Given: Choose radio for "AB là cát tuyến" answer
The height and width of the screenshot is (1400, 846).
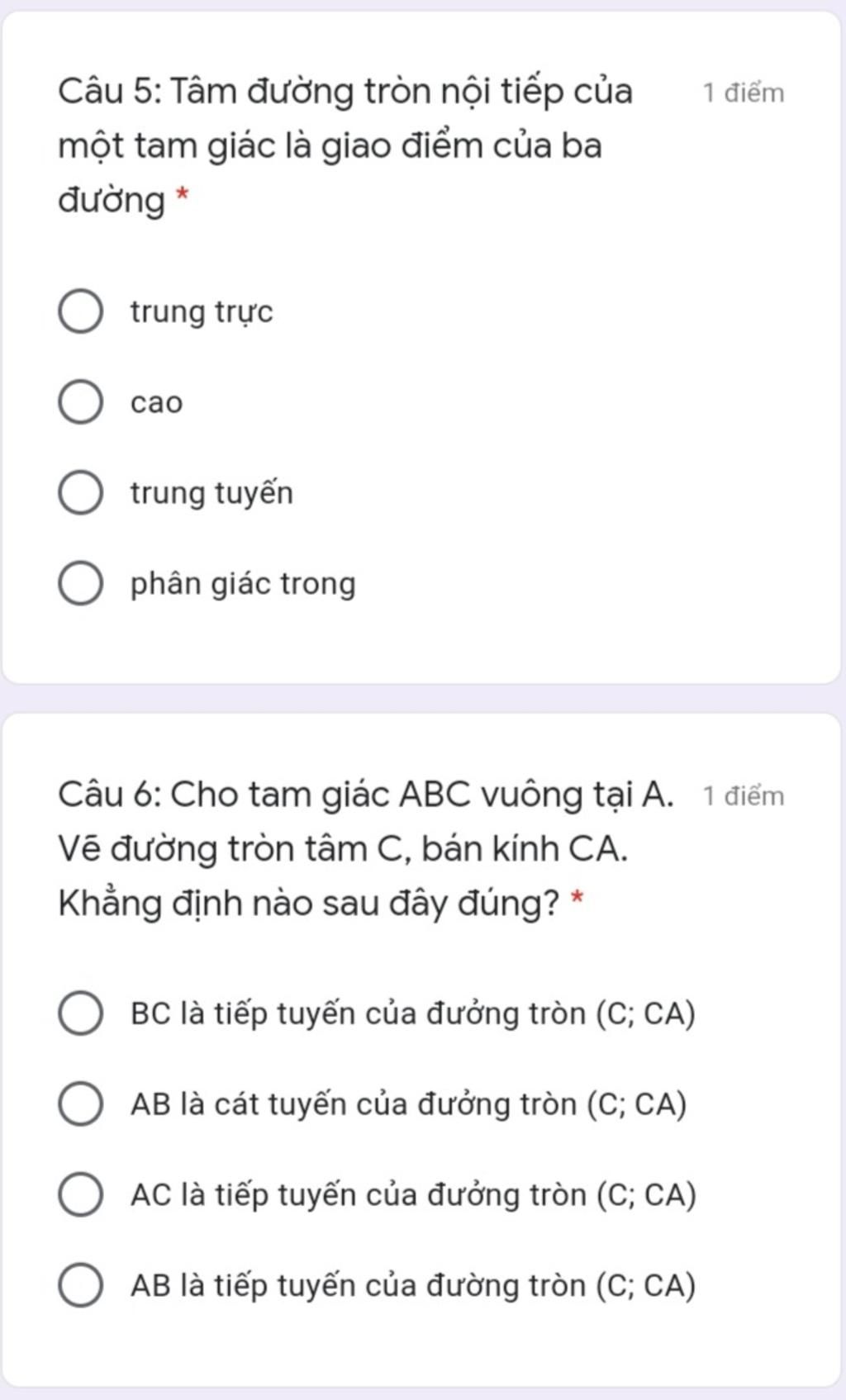Looking at the screenshot, I should pyautogui.click(x=81, y=1104).
